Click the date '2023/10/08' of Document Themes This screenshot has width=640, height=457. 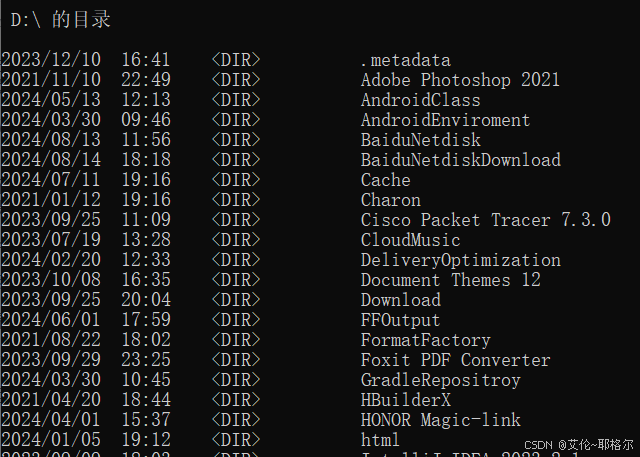point(51,280)
